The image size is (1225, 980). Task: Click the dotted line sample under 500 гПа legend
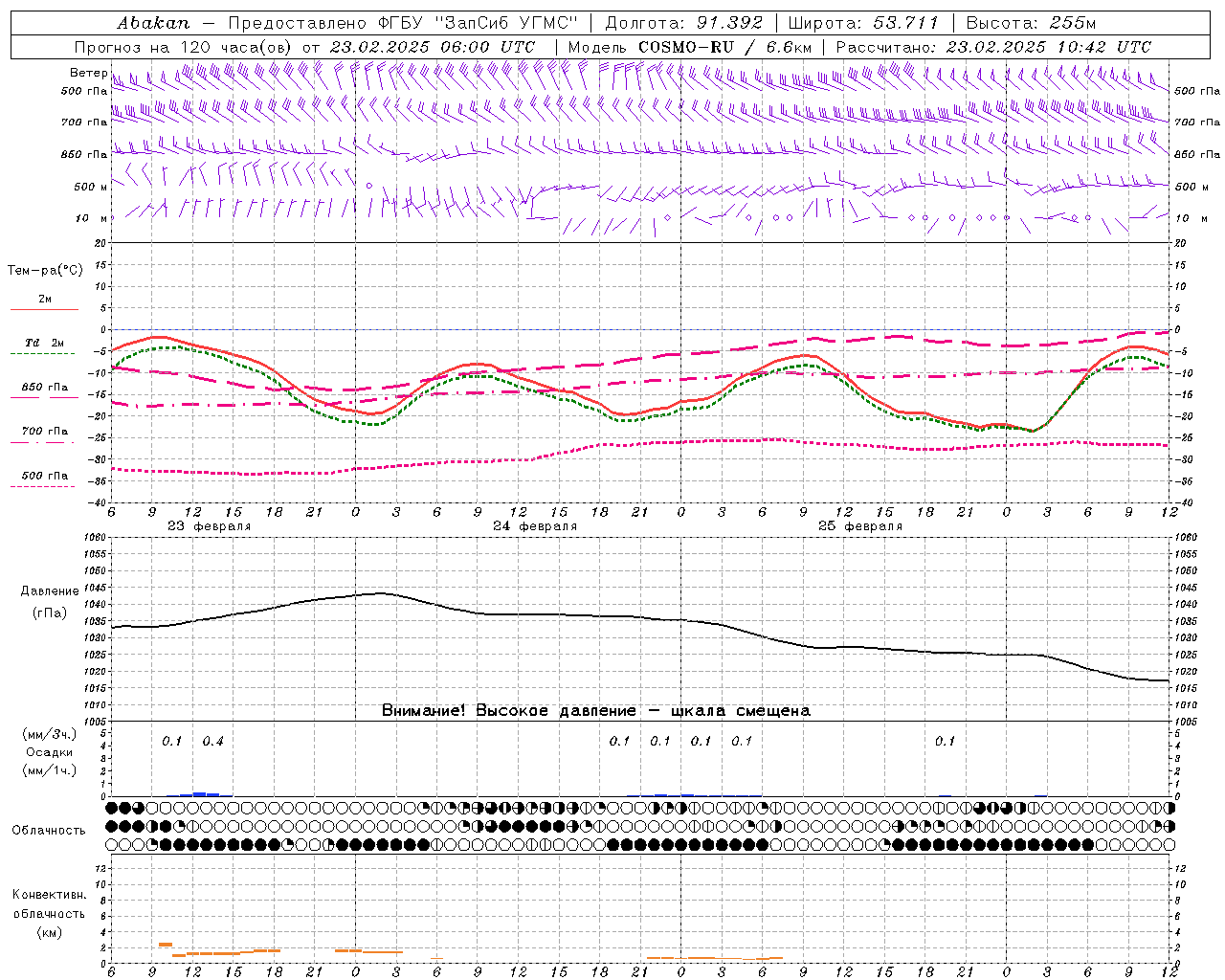pos(42,486)
